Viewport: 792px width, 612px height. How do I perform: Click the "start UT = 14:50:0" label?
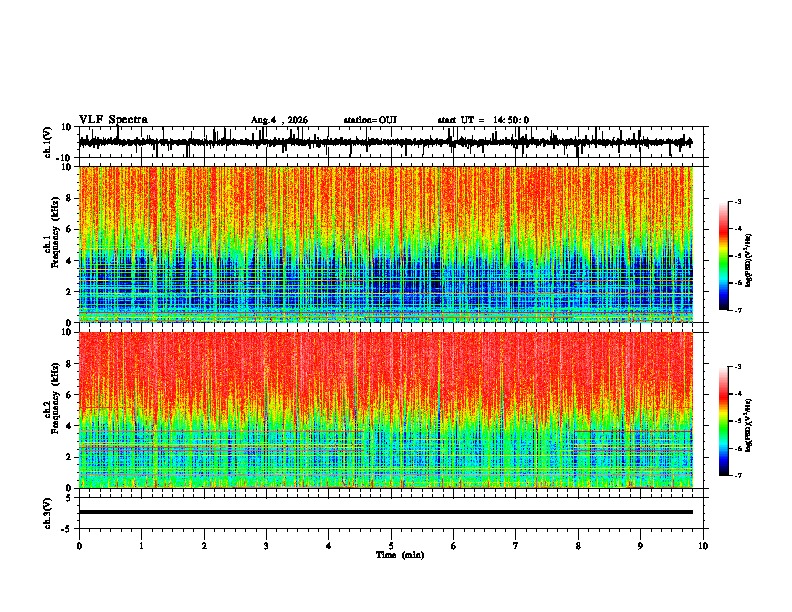pyautogui.click(x=483, y=120)
